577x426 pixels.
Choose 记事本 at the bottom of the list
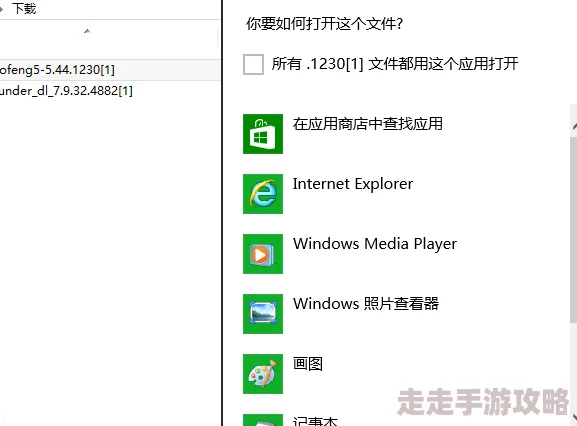tap(315, 421)
